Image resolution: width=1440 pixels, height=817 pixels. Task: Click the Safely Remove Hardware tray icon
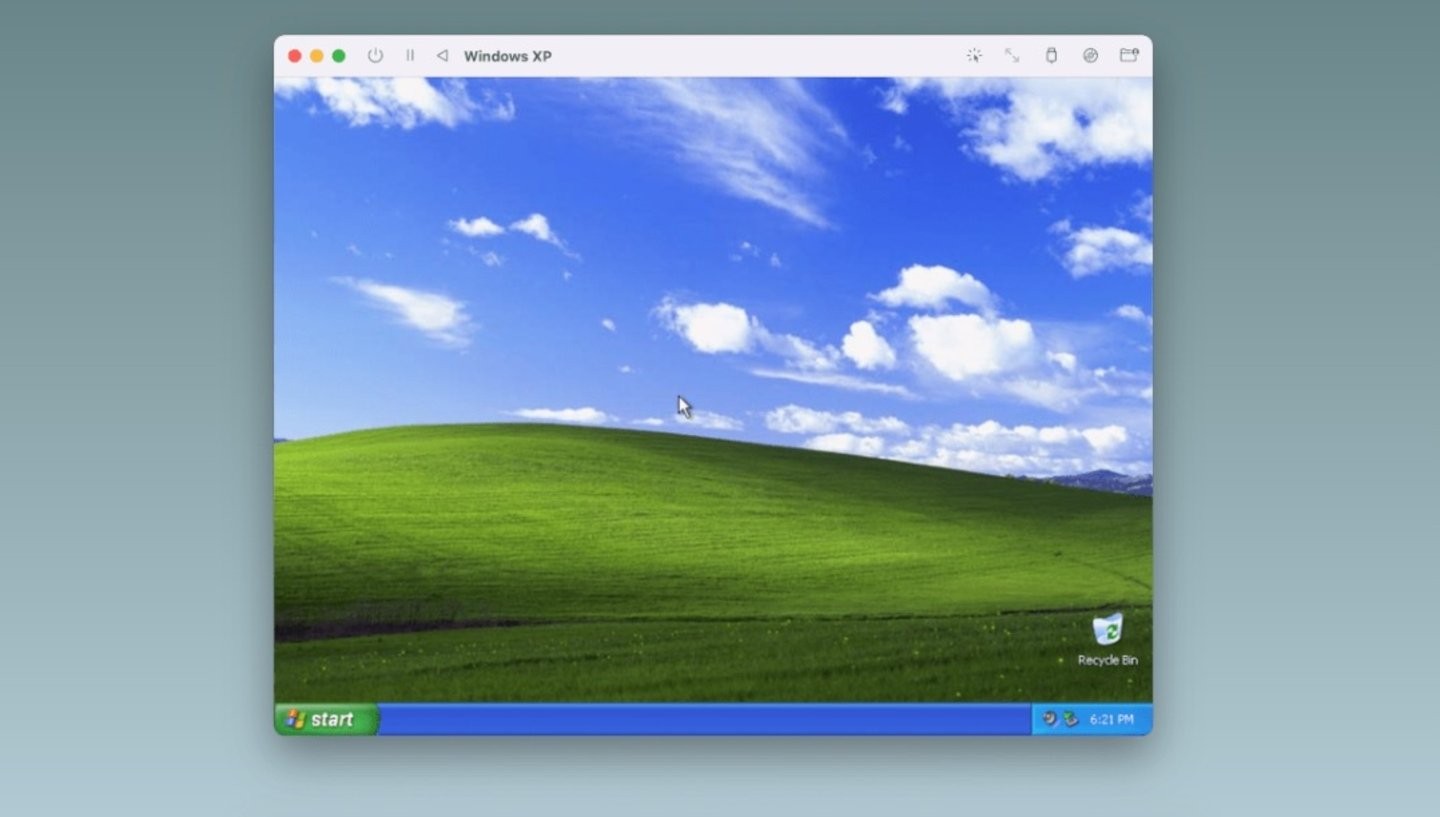(x=1070, y=719)
